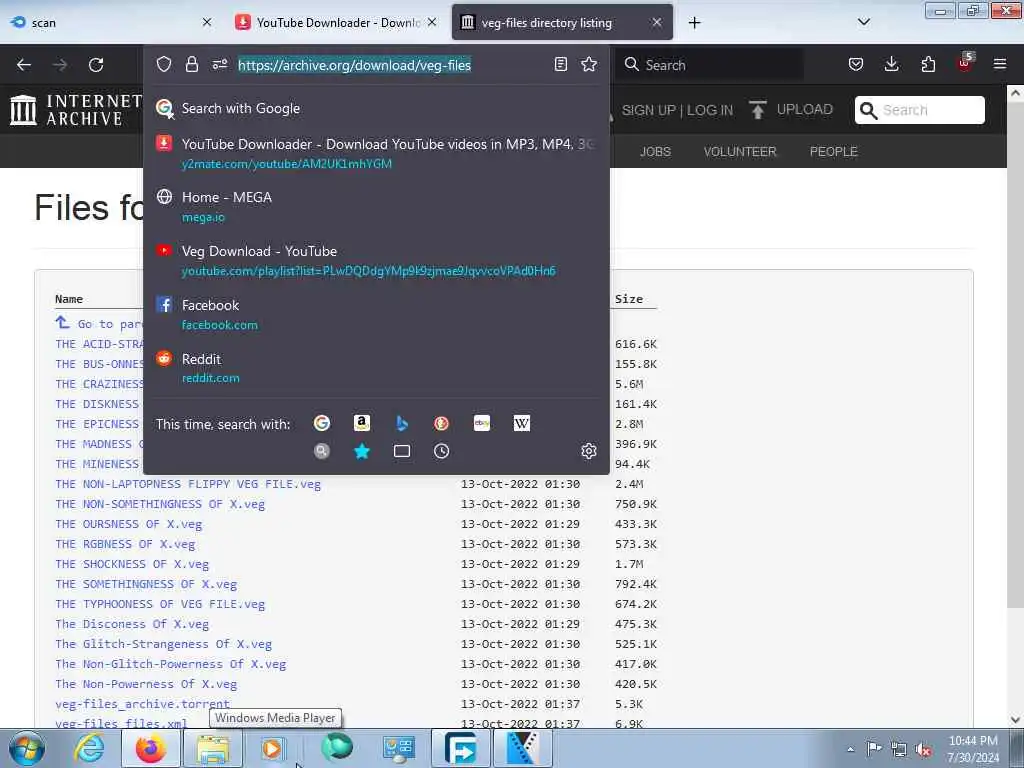This screenshot has width=1024, height=768.
Task: Click the site security padlock icon
Action: [x=191, y=64]
